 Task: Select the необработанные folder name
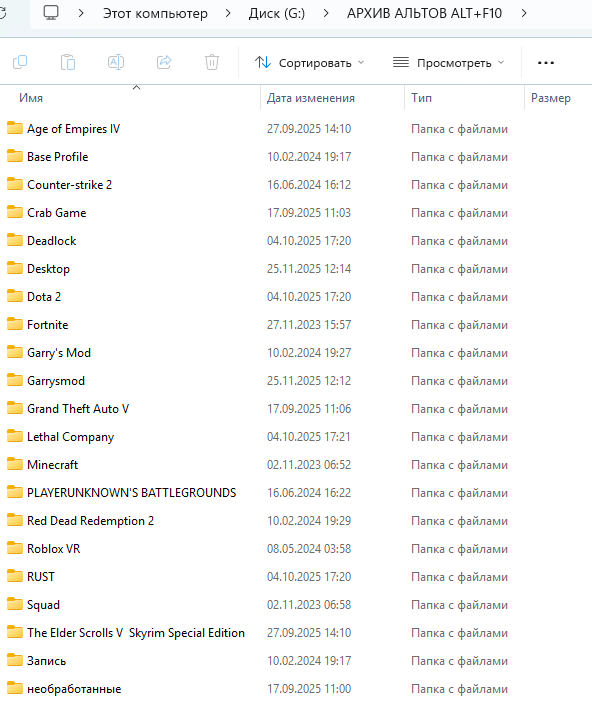74,689
